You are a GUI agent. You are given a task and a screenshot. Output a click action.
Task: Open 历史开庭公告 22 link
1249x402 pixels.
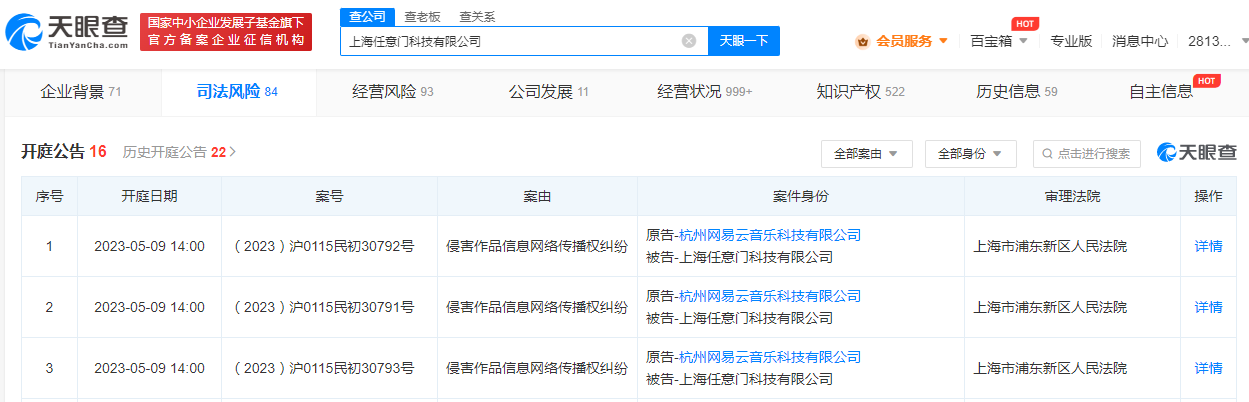(x=179, y=152)
